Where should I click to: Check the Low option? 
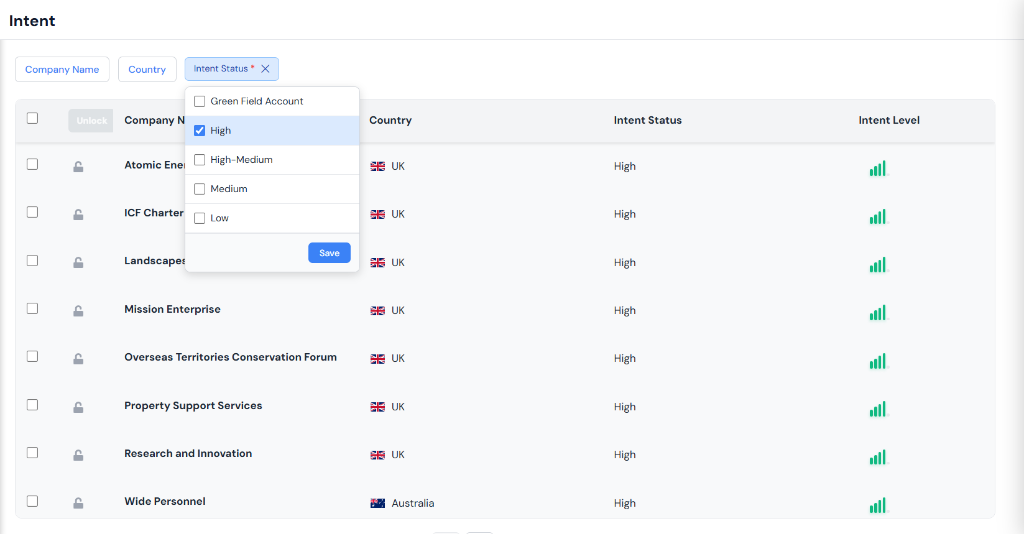point(200,218)
